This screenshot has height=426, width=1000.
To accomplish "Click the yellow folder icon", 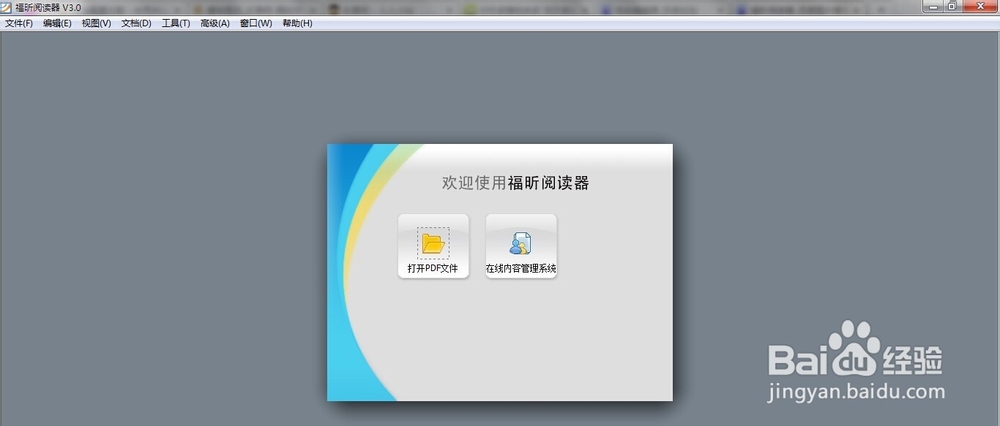I will click(434, 243).
